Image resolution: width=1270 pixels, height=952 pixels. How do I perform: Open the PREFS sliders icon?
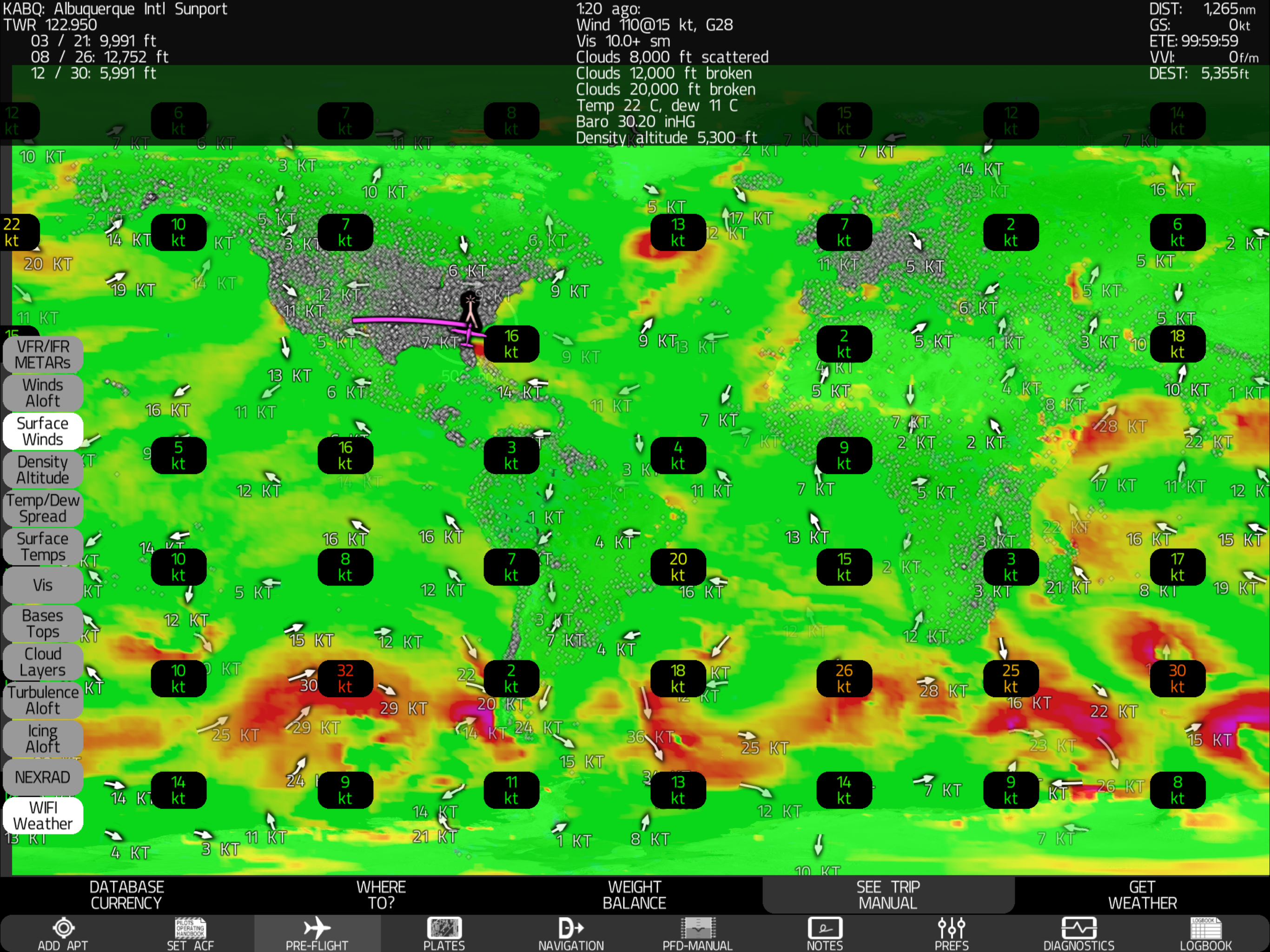pos(952,928)
